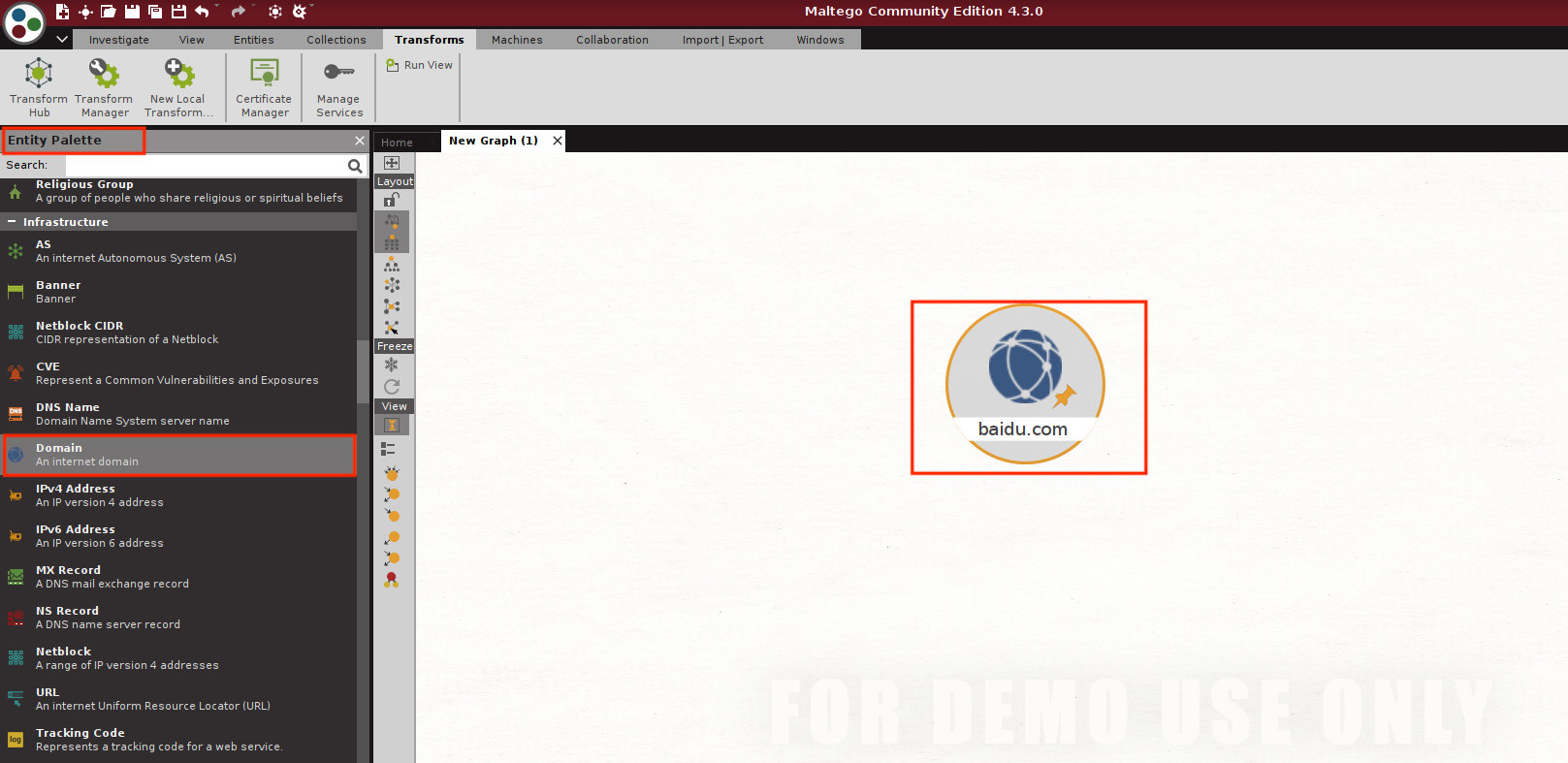1568x763 pixels.
Task: Select the URL entity
Action: point(178,699)
